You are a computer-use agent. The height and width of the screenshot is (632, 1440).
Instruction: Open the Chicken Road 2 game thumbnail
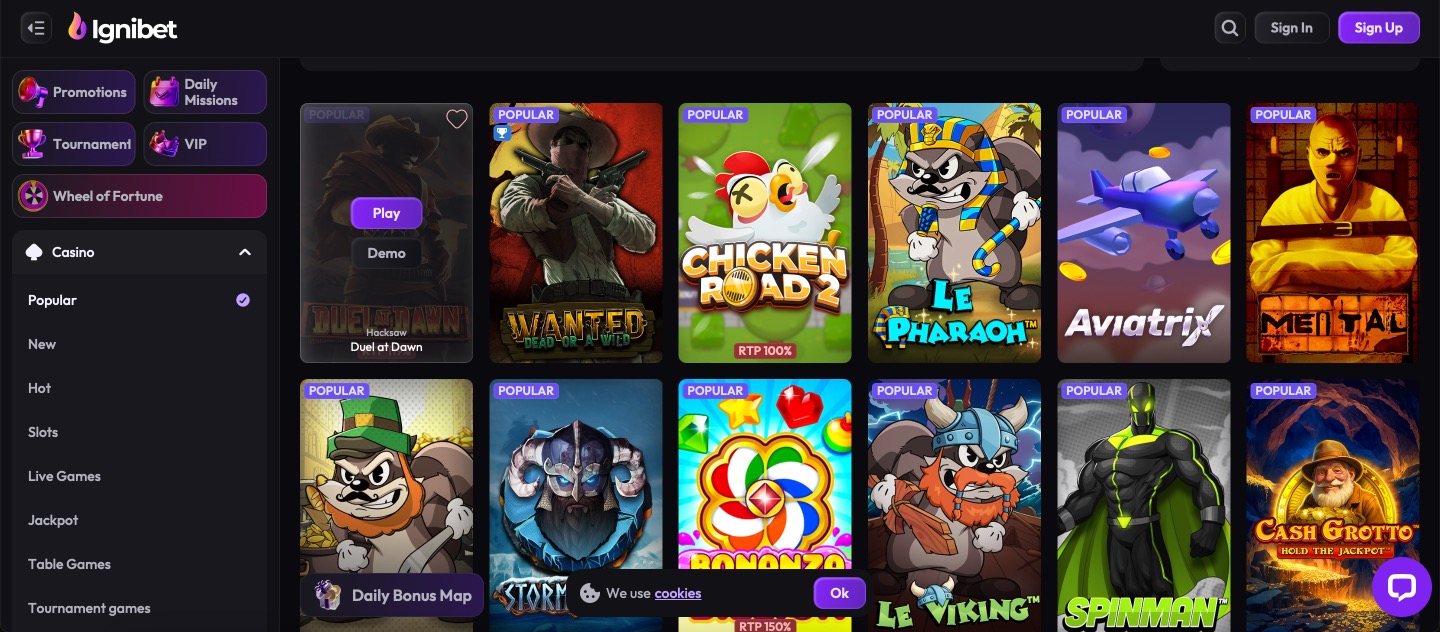click(x=765, y=233)
